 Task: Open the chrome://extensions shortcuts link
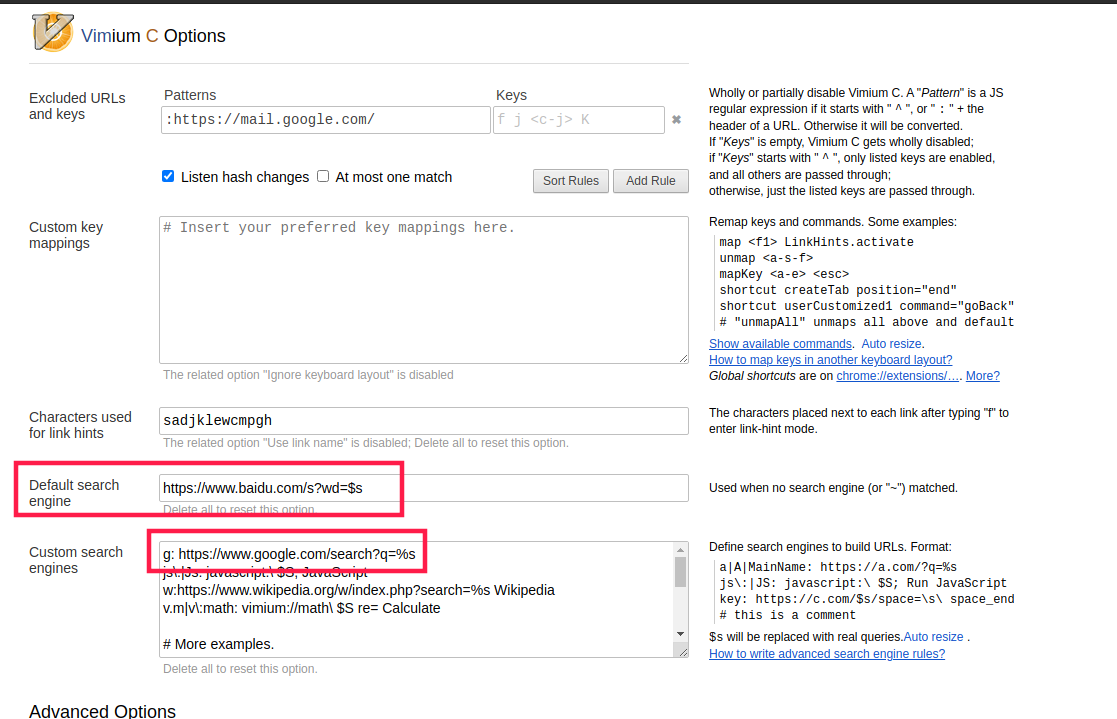coord(898,376)
